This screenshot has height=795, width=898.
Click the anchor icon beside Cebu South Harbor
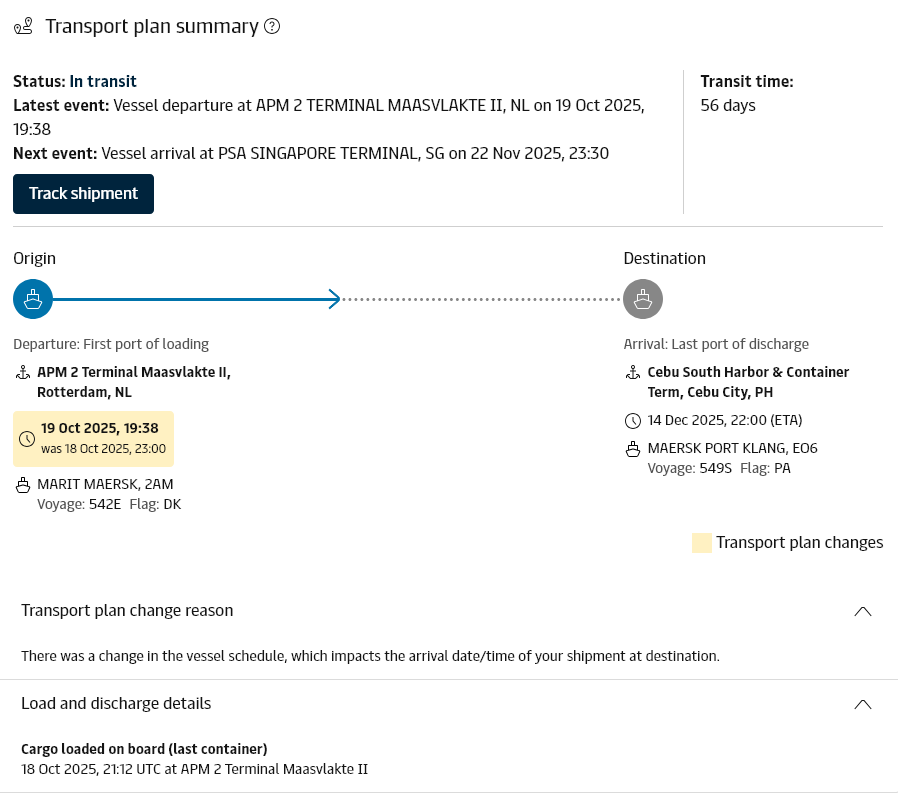tap(633, 373)
